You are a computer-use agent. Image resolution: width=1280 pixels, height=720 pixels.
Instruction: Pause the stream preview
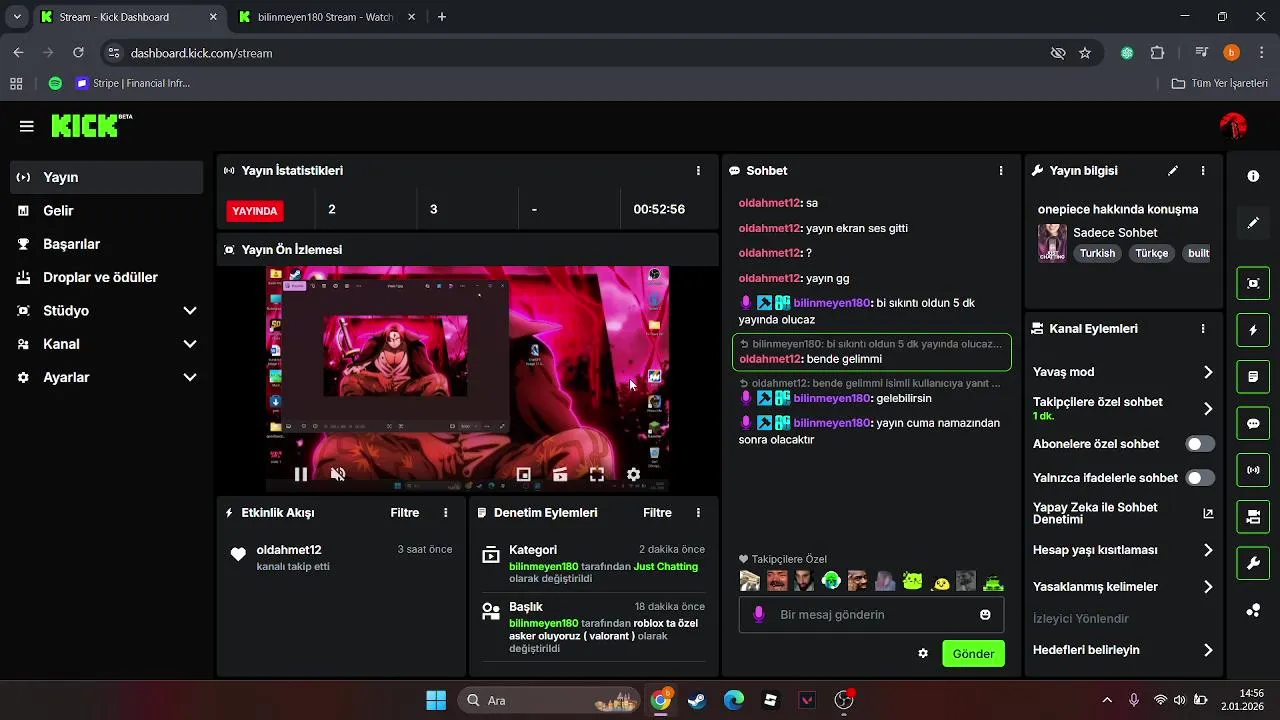[301, 474]
